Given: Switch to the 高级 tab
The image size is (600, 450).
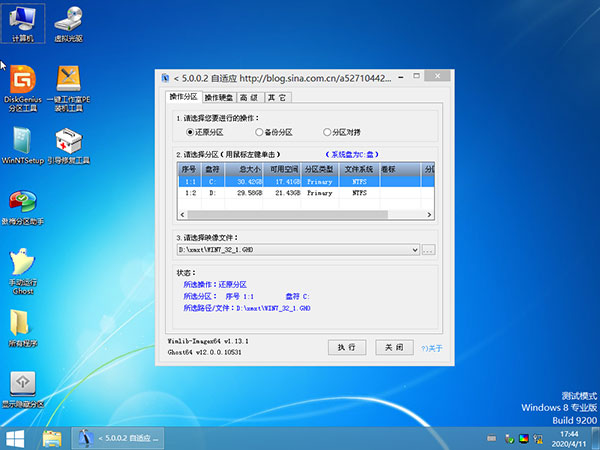Looking at the screenshot, I should [249, 98].
